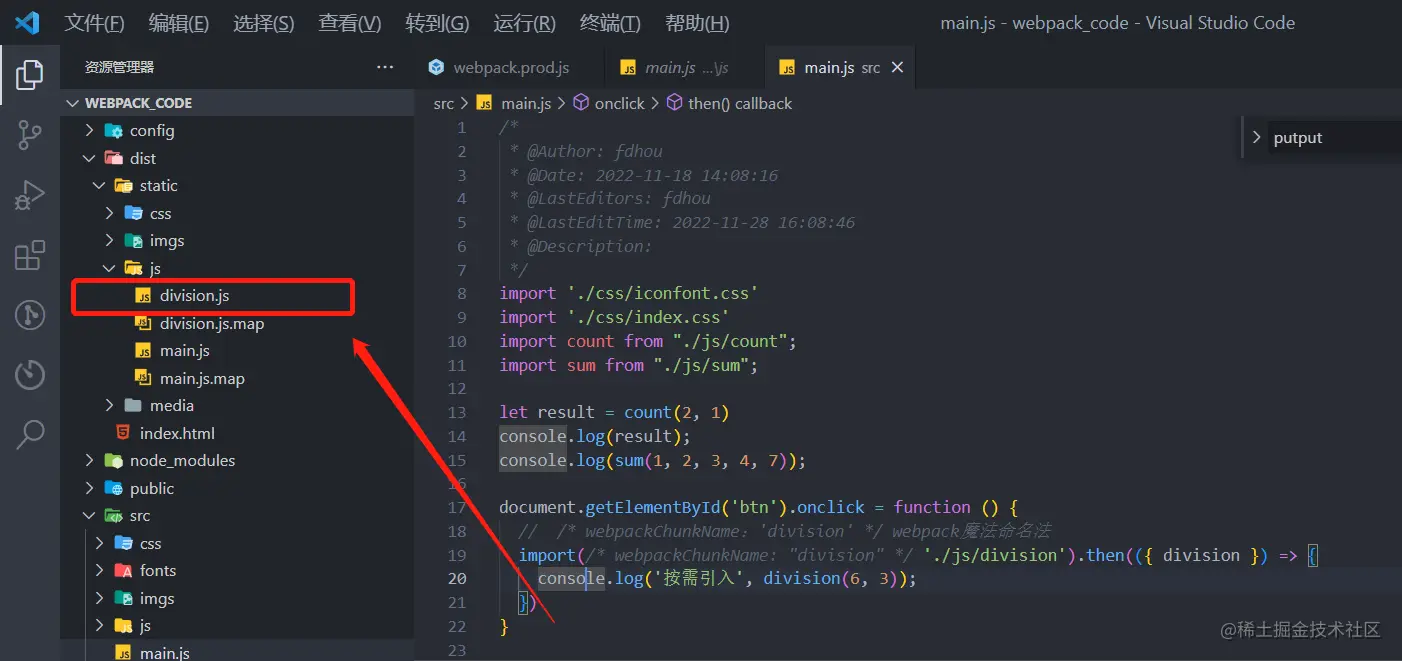
Task: Open the Explorer view in activity bar
Action: click(x=30, y=74)
